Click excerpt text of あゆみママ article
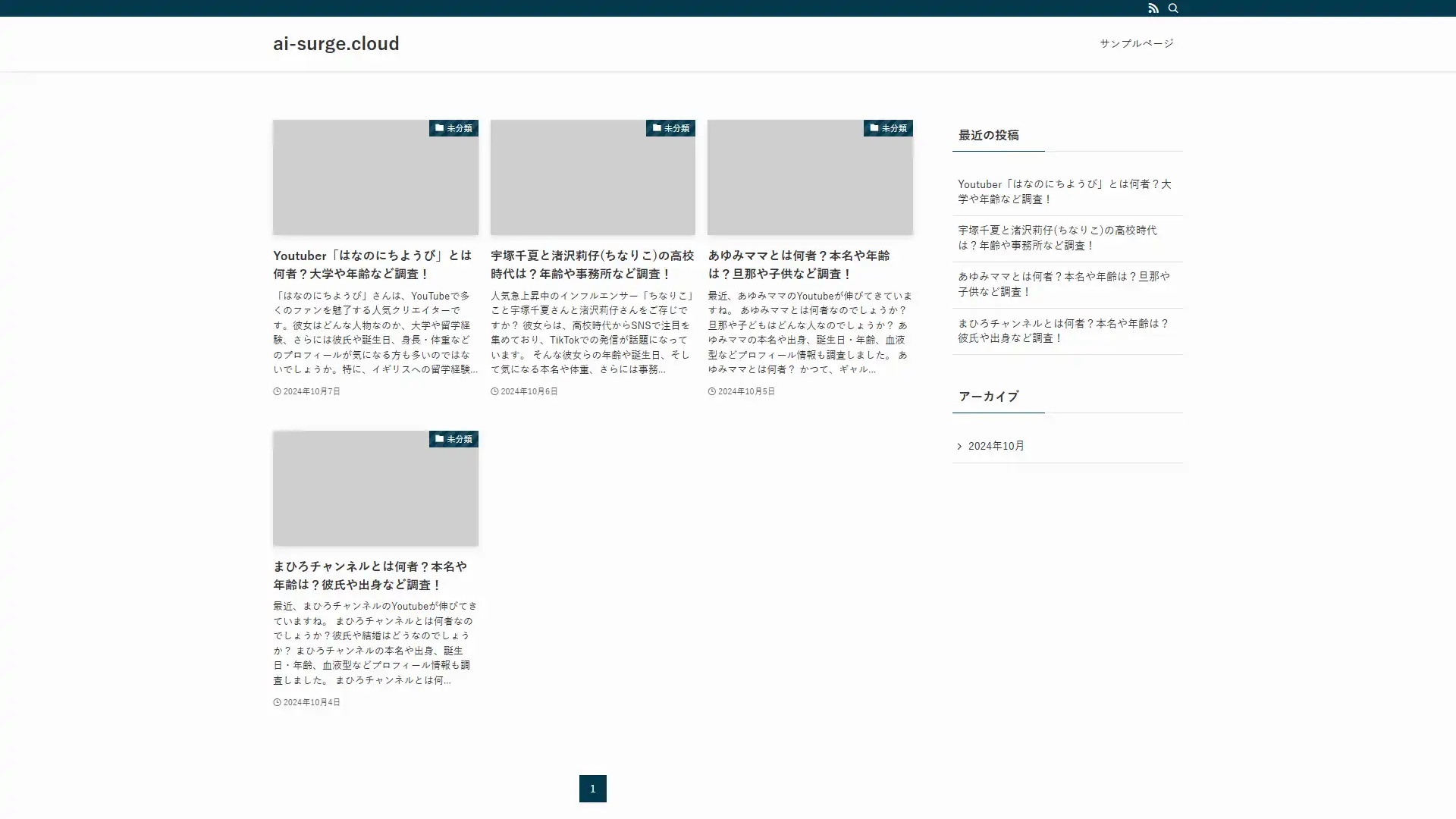Screen dimensions: 1456x819 coord(810,332)
